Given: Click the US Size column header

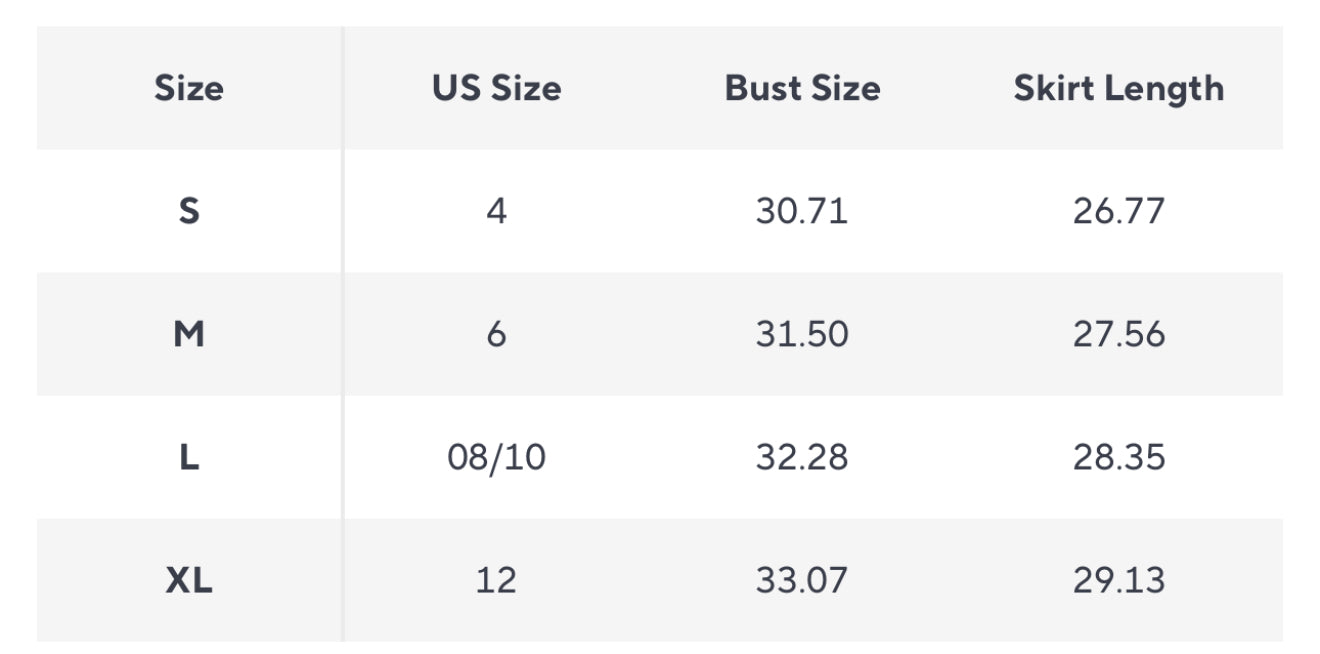Looking at the screenshot, I should tap(496, 88).
